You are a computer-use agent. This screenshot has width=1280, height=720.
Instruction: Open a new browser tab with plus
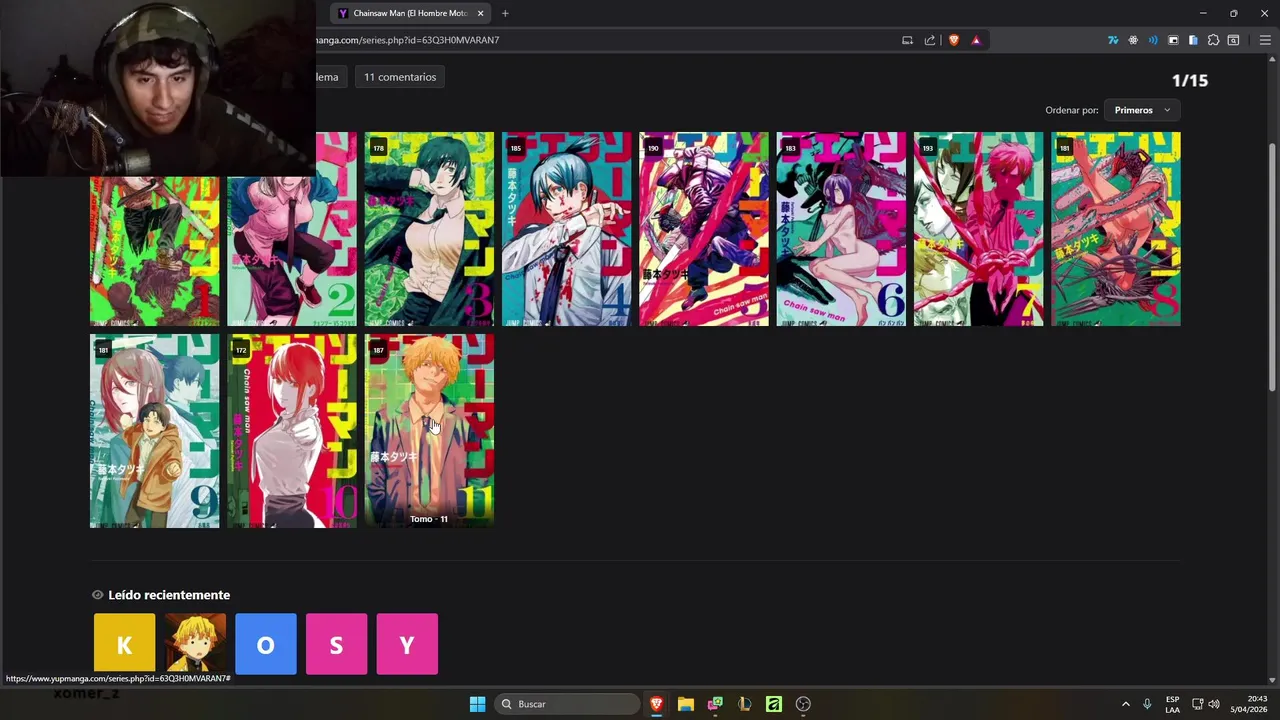click(505, 13)
